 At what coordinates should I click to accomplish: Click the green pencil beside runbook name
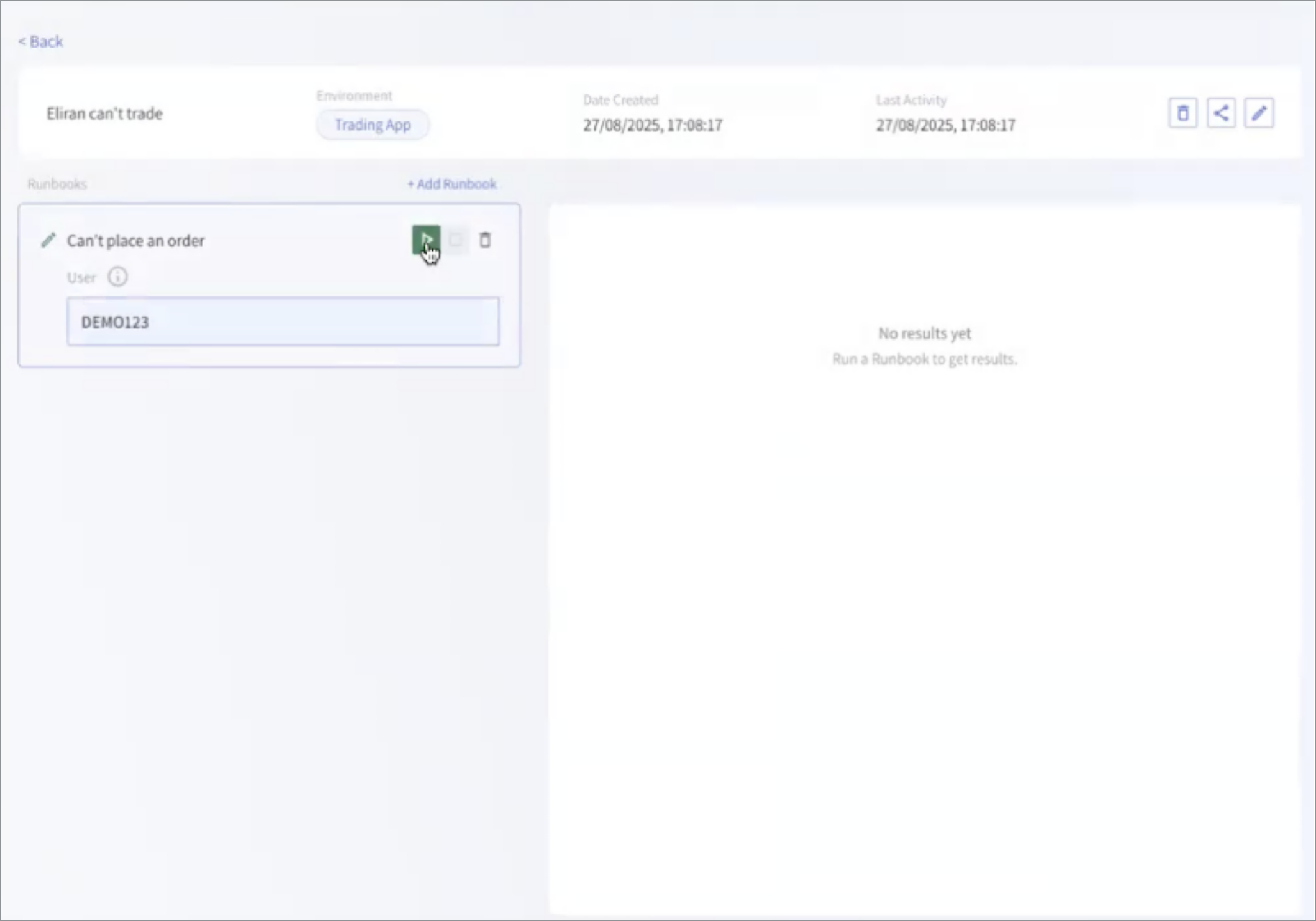pyautogui.click(x=49, y=240)
